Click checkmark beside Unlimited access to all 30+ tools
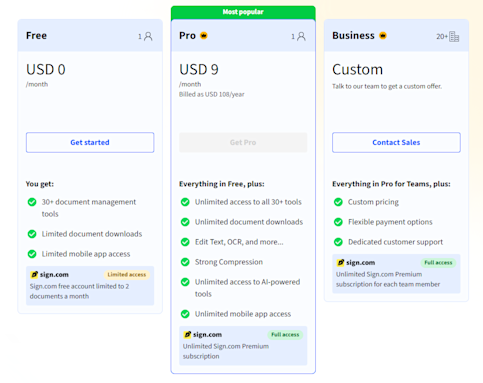 click(x=185, y=202)
